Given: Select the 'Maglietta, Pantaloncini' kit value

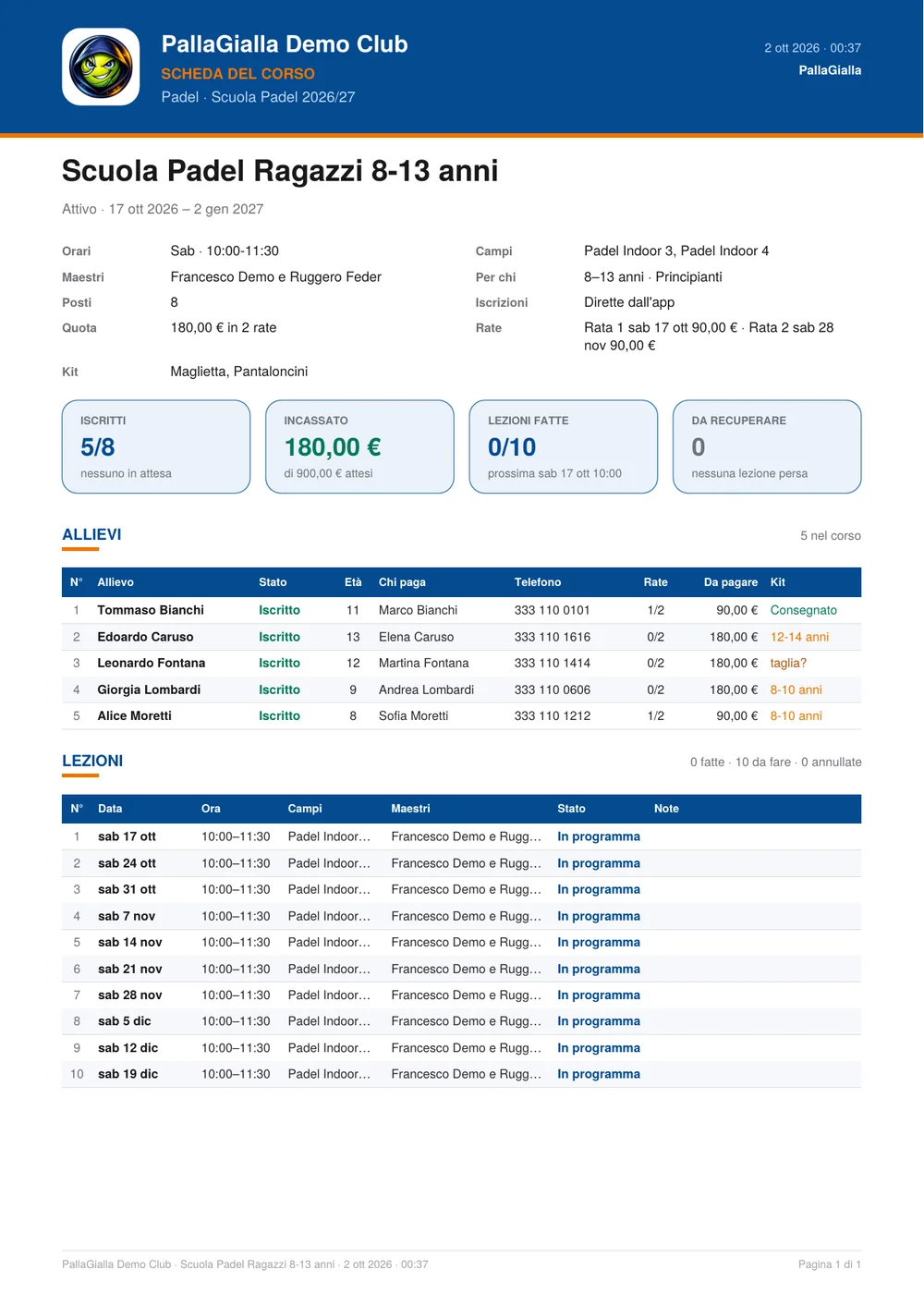Looking at the screenshot, I should tap(239, 372).
